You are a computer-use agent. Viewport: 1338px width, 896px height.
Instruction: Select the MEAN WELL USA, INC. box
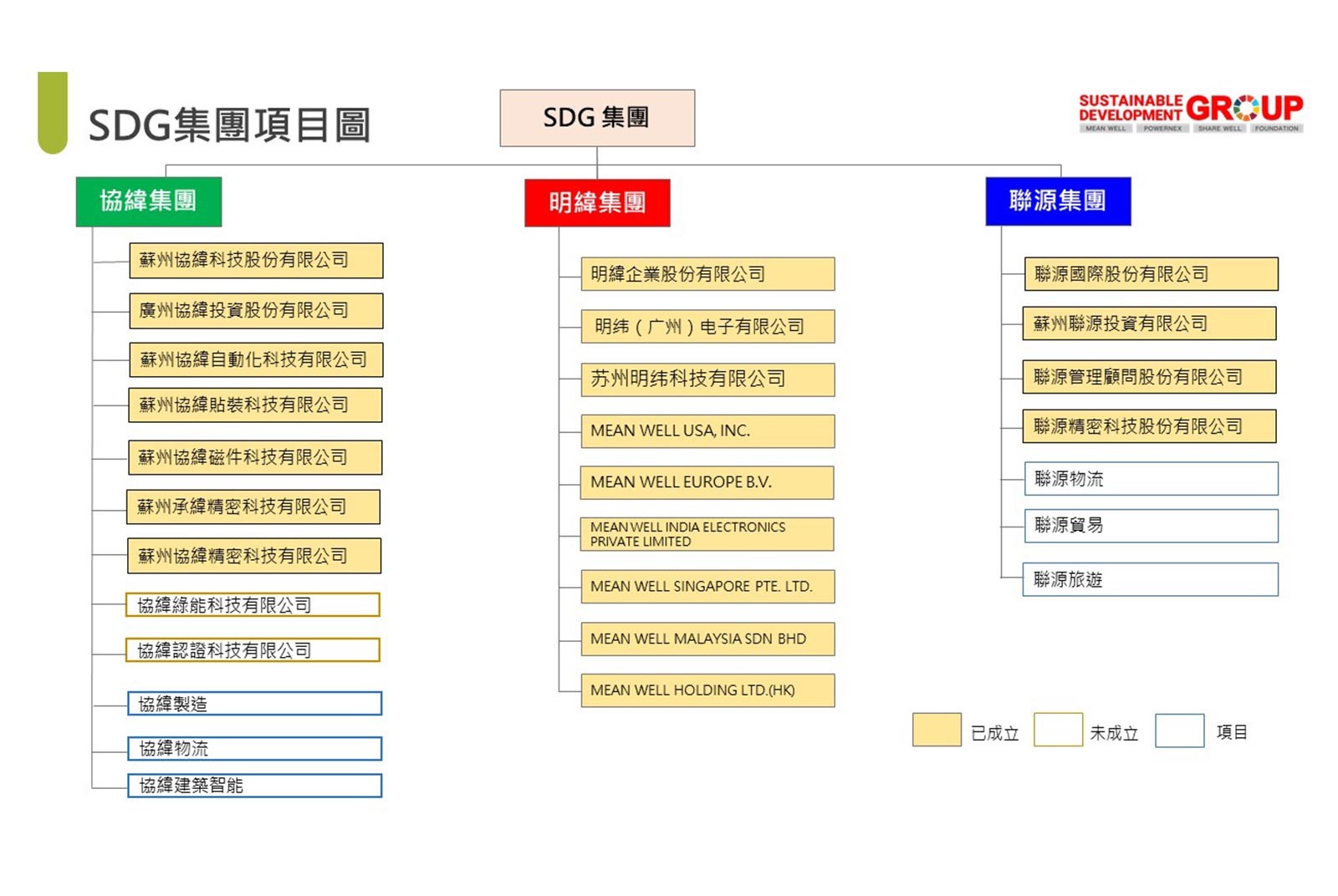tap(707, 431)
